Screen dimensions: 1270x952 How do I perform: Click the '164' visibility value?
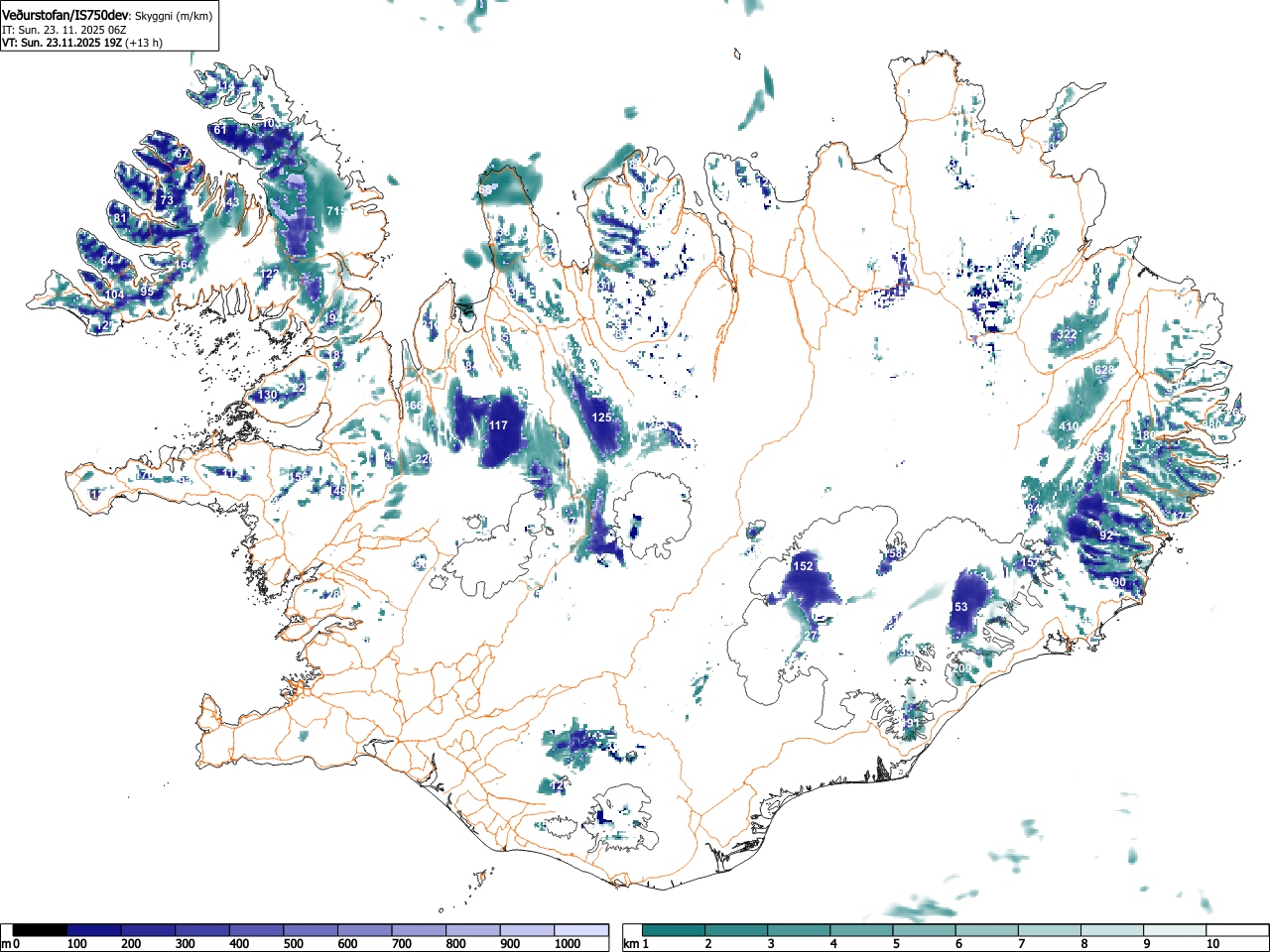186,265
